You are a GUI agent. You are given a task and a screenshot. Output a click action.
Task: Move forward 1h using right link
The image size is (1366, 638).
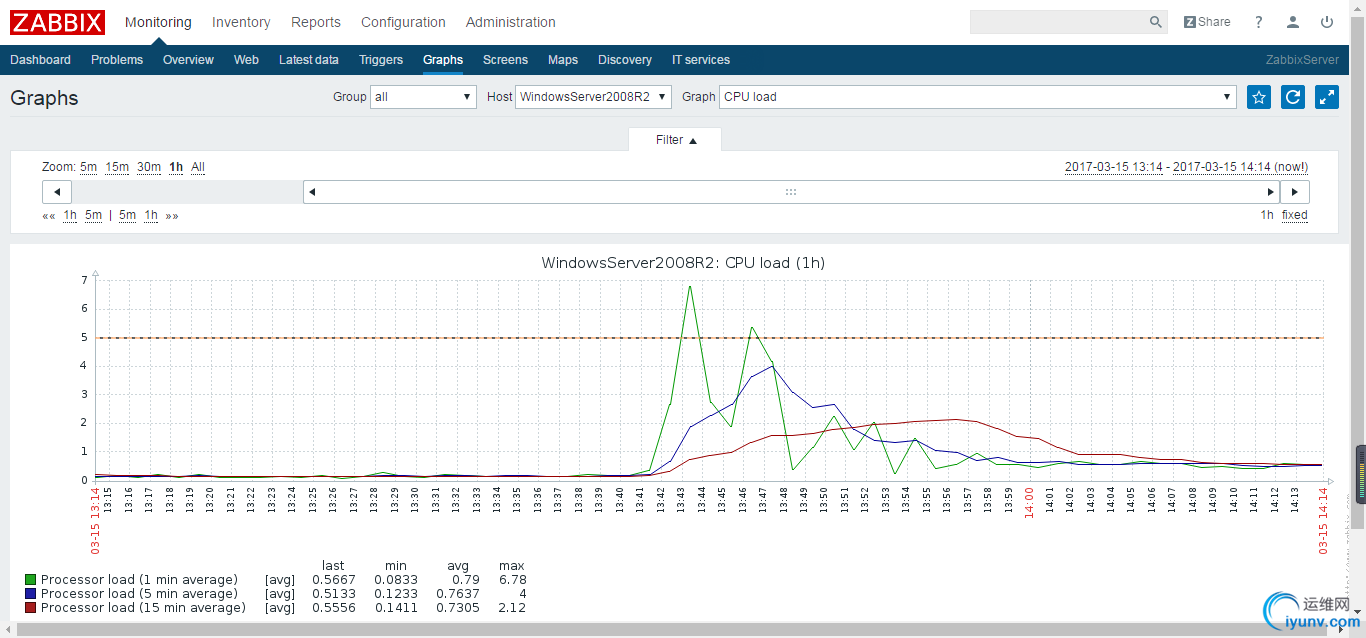(x=151, y=215)
